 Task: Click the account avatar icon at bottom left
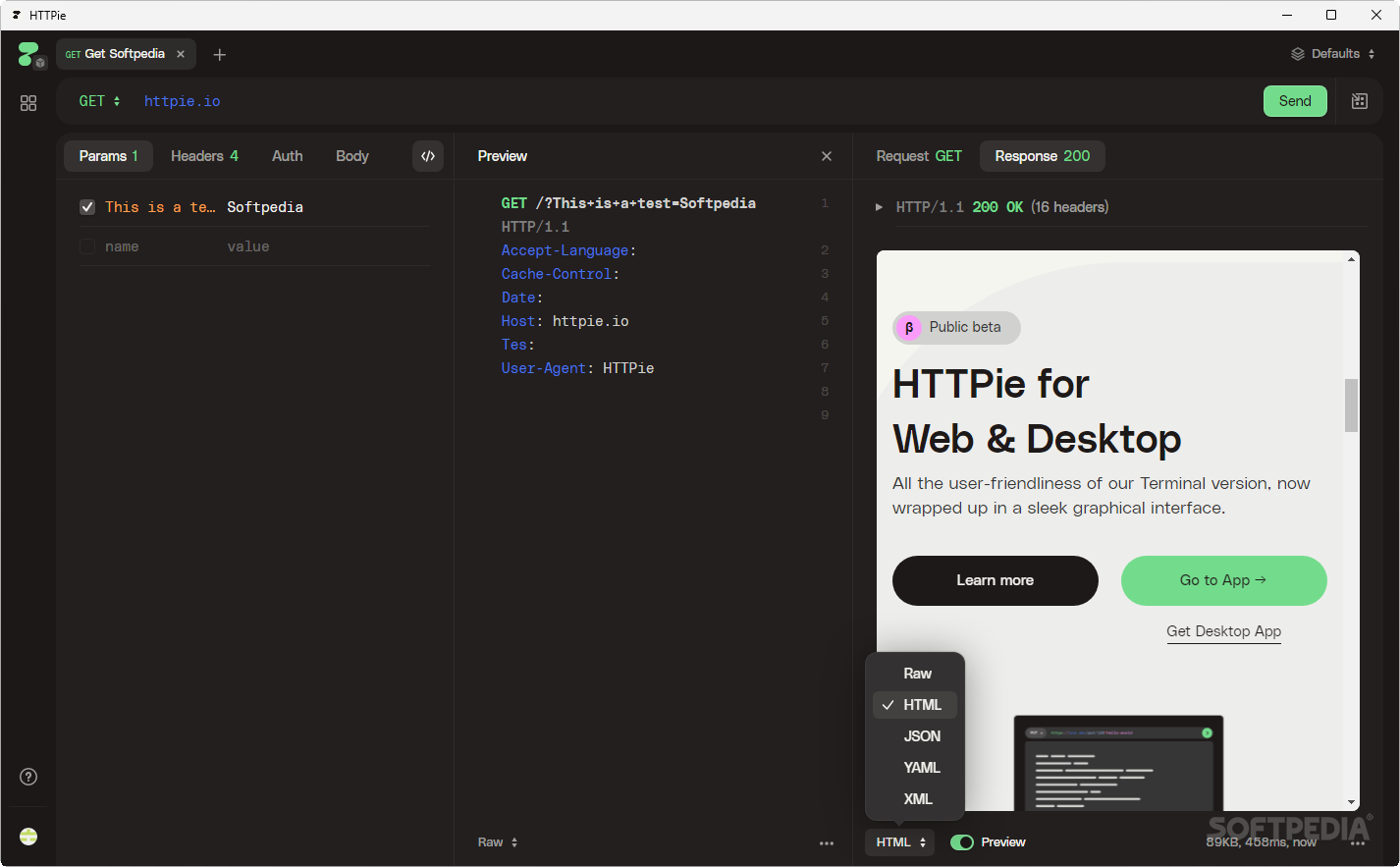point(28,837)
